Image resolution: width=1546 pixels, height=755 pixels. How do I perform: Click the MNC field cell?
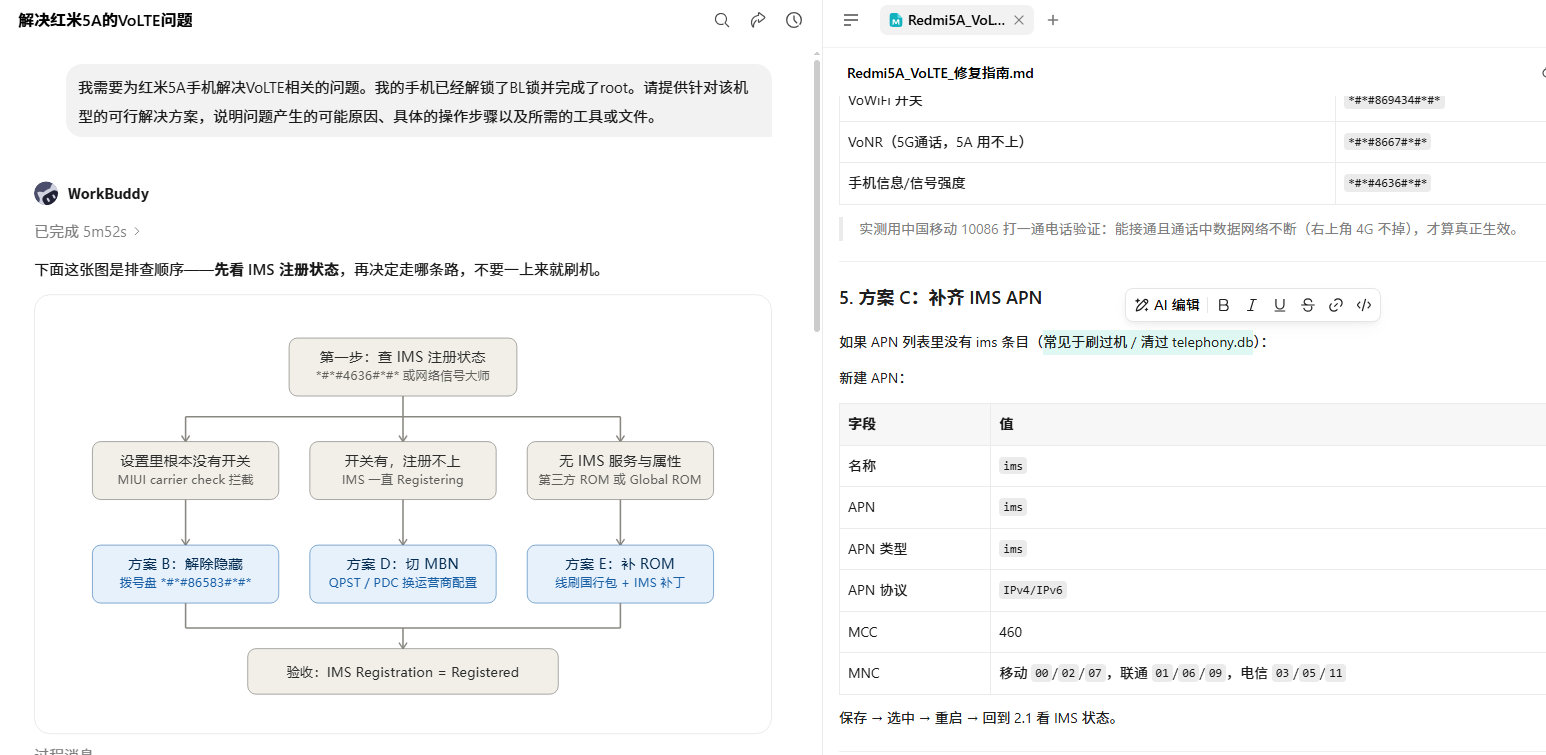pyautogui.click(x=915, y=673)
